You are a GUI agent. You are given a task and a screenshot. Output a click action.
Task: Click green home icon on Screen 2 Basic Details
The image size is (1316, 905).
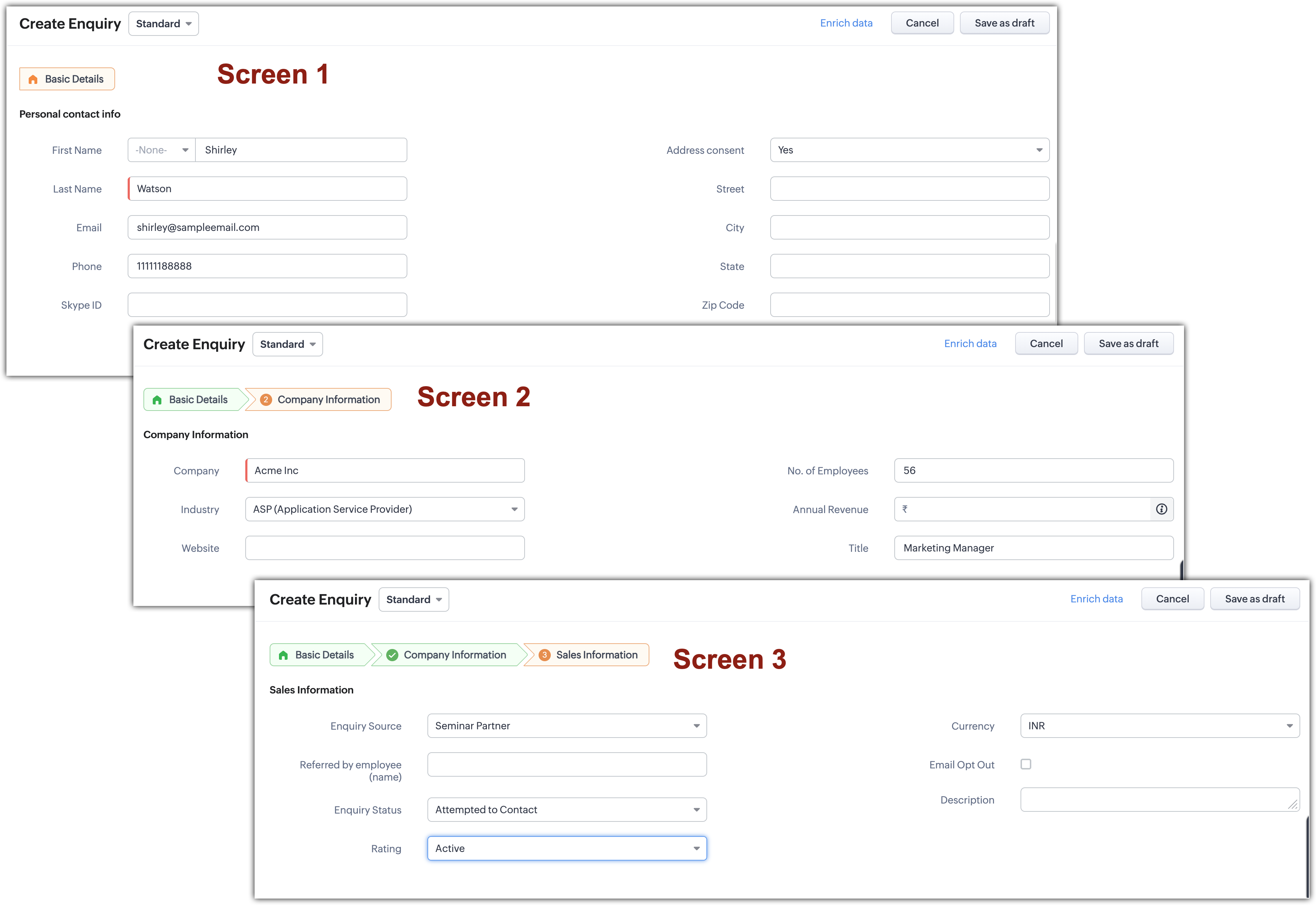point(157,400)
